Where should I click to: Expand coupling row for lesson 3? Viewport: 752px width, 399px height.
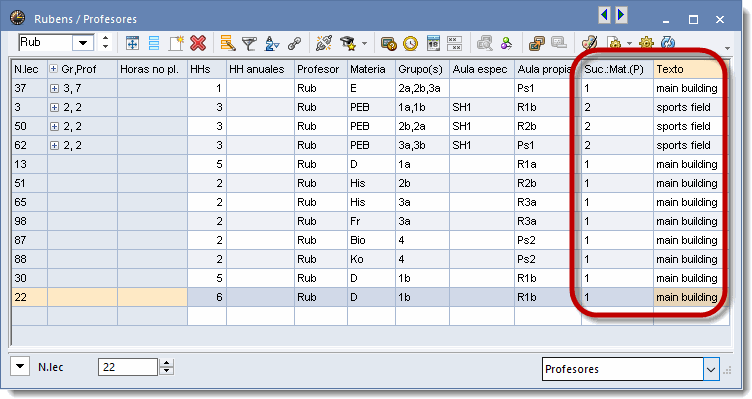[x=54, y=107]
